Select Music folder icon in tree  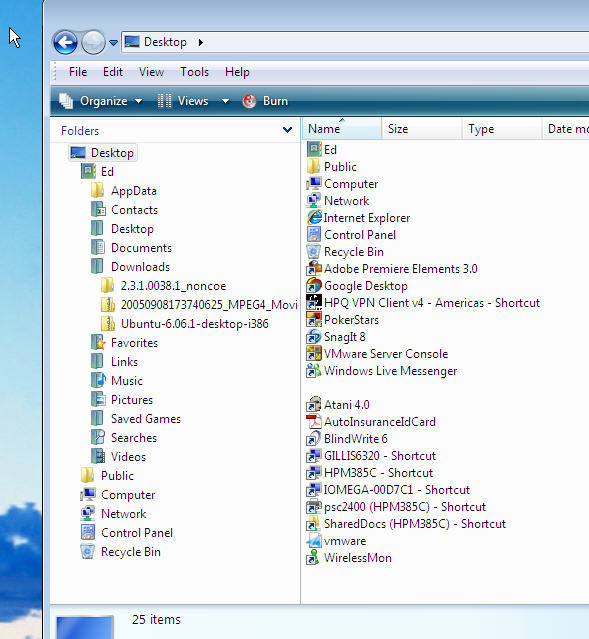[x=98, y=381]
